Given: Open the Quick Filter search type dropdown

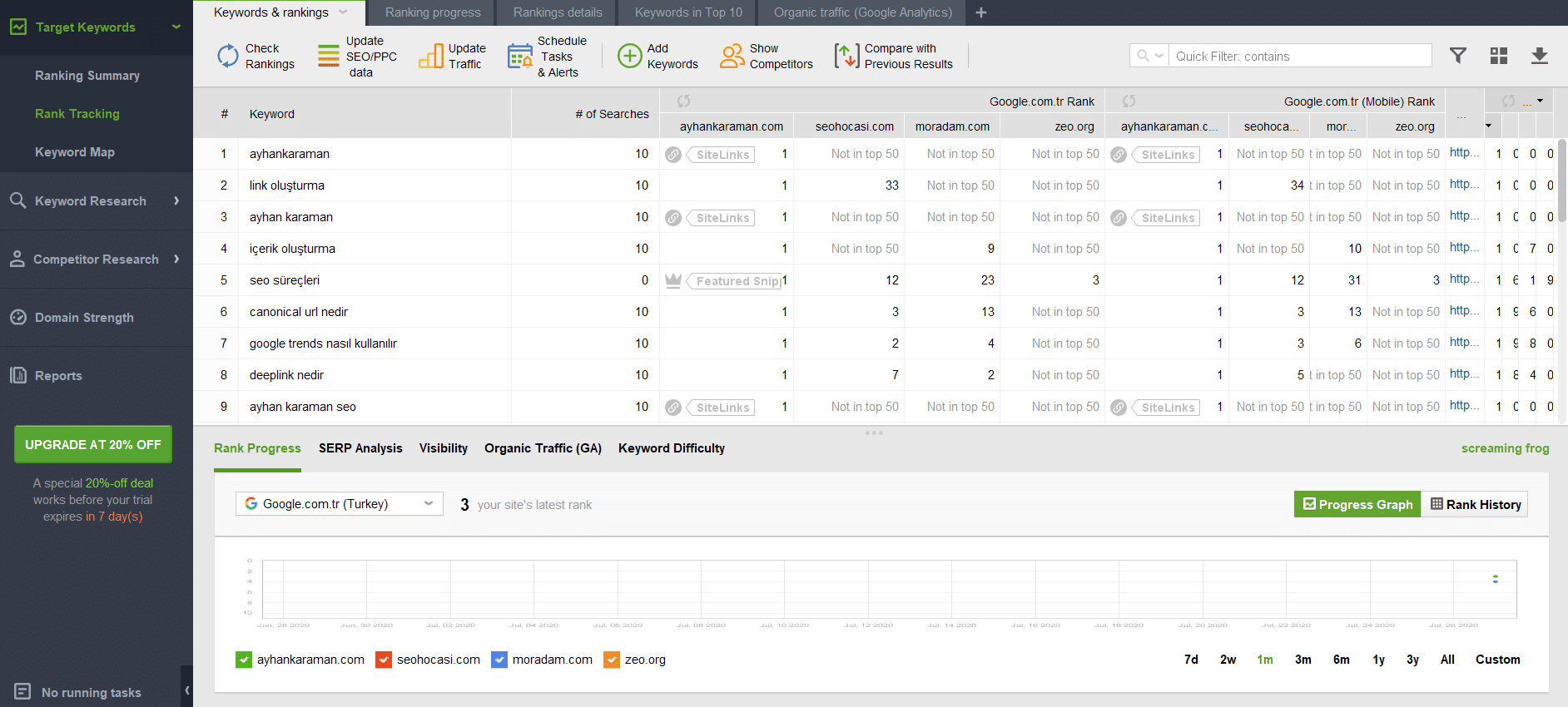Looking at the screenshot, I should [1149, 56].
